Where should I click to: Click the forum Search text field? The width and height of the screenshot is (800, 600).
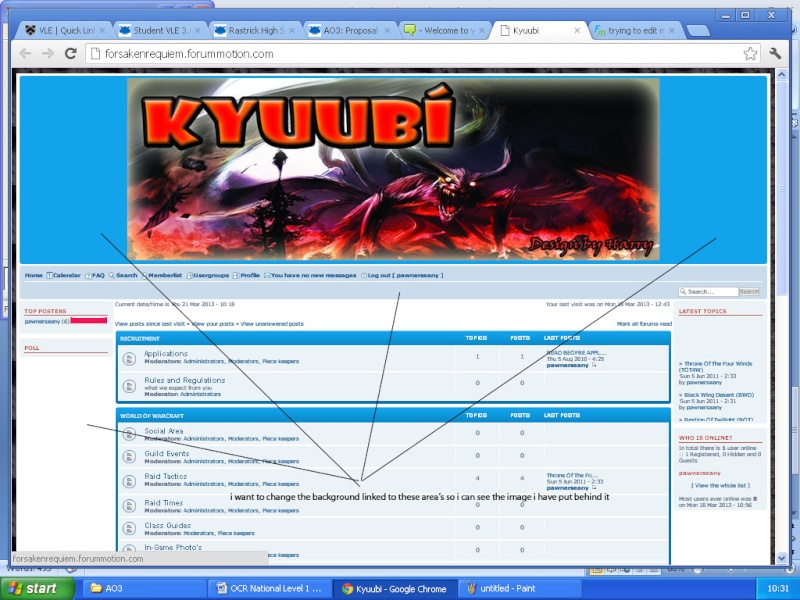click(709, 292)
